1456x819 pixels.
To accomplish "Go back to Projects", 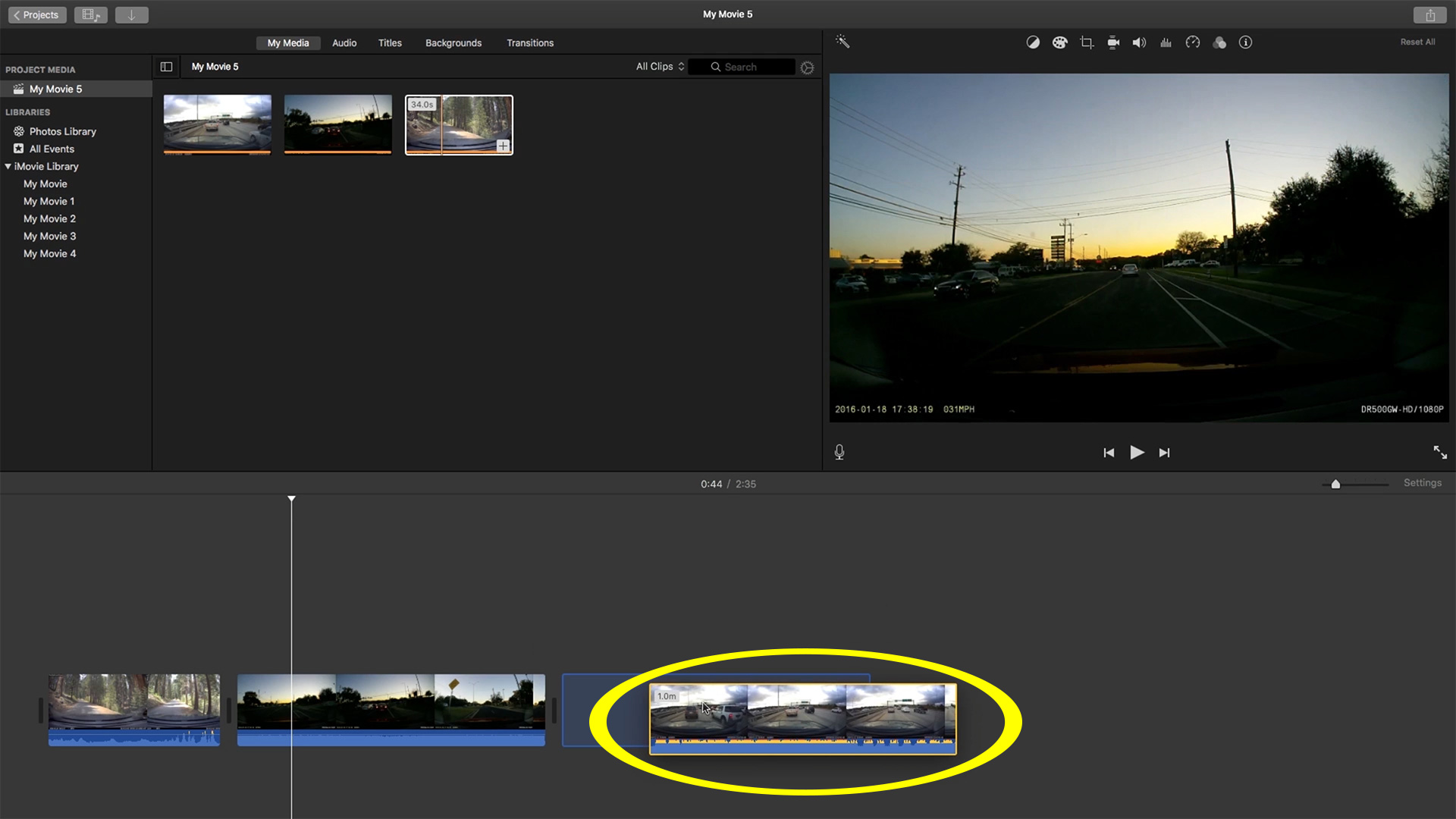I will 37,14.
